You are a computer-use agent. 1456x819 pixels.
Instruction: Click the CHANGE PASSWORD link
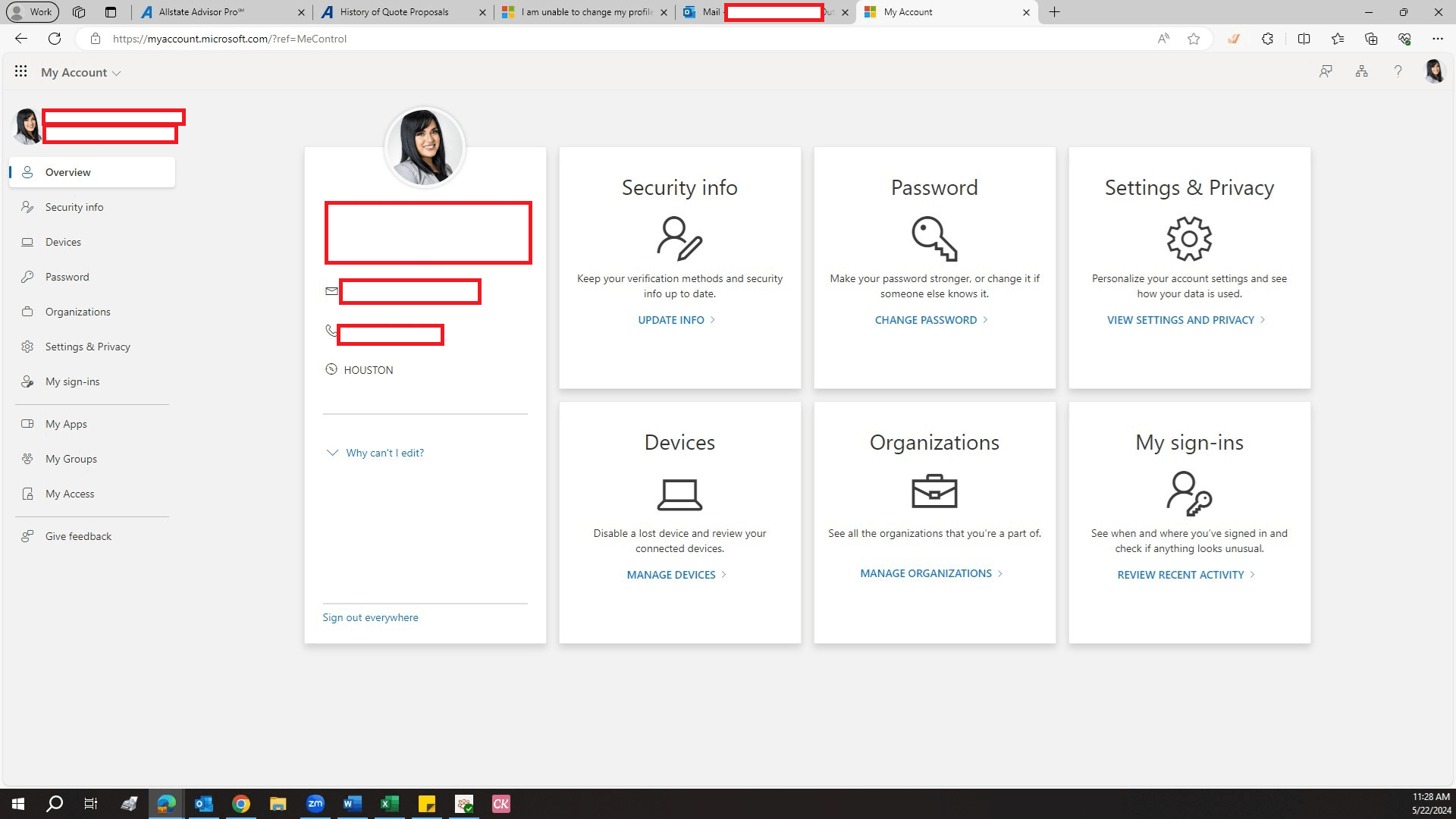[931, 320]
